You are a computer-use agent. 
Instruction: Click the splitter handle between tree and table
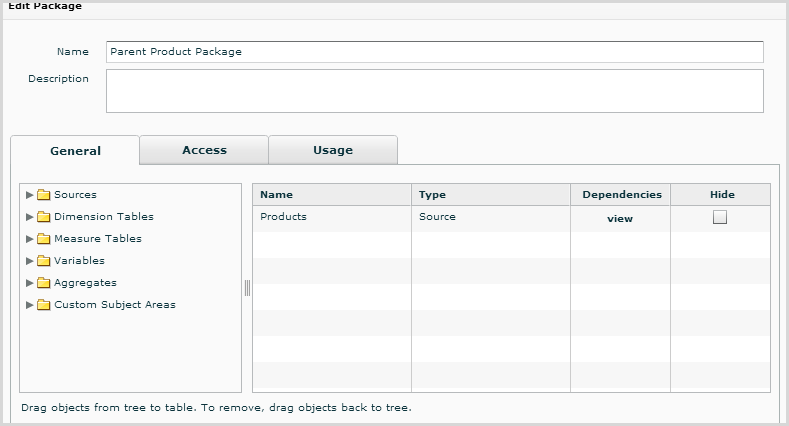247,288
